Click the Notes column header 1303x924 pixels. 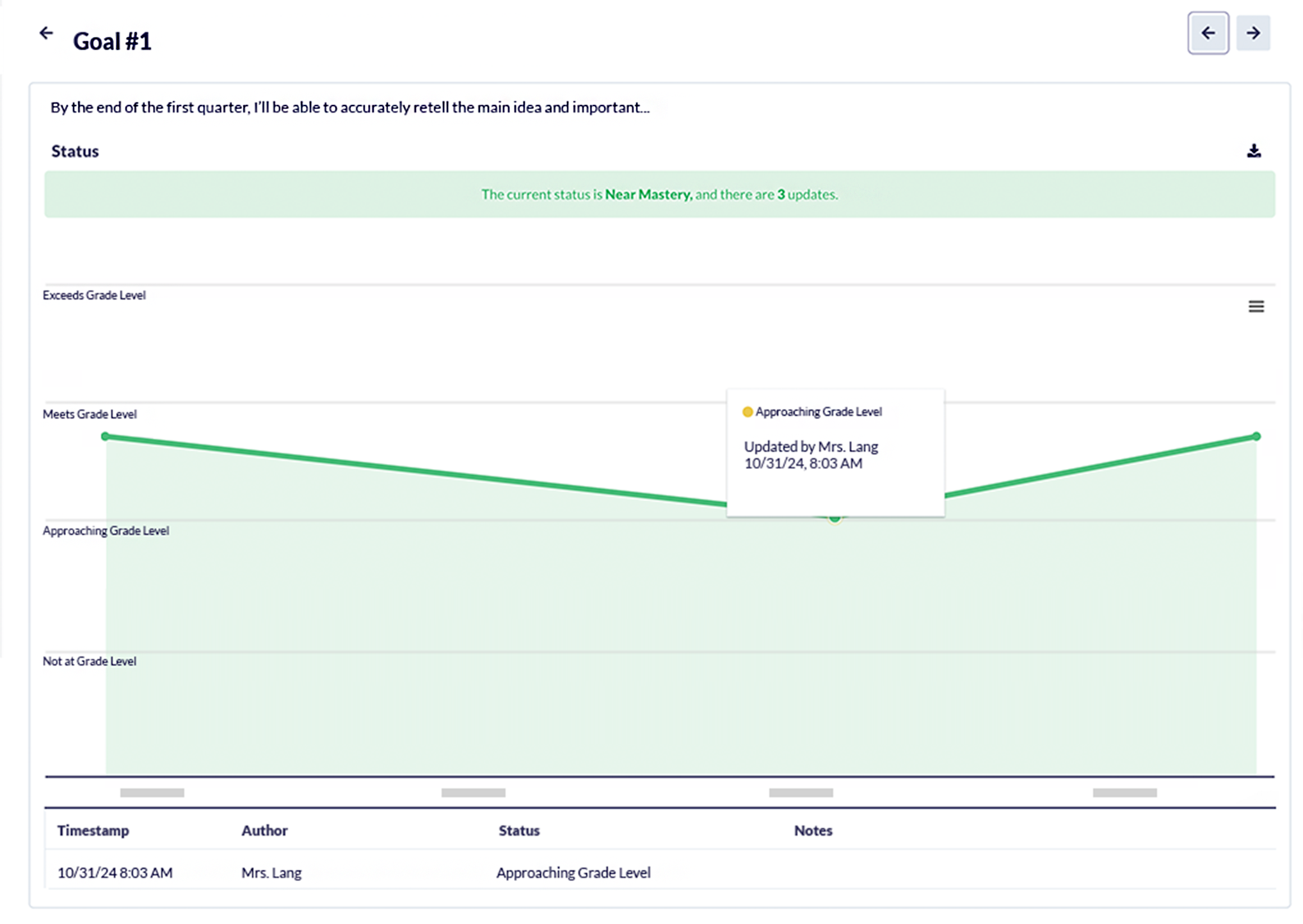point(813,831)
